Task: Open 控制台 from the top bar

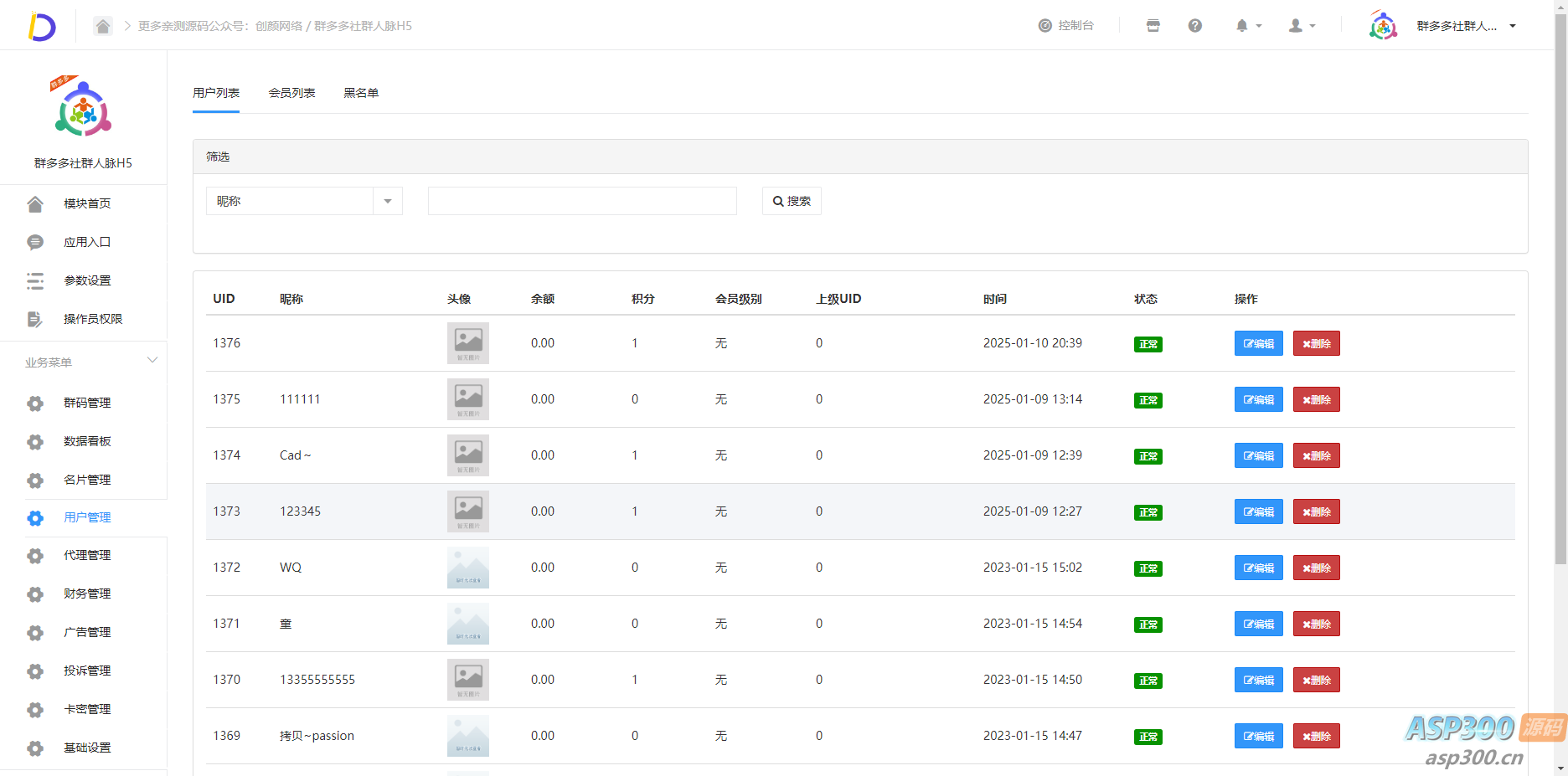Action: coord(1066,26)
